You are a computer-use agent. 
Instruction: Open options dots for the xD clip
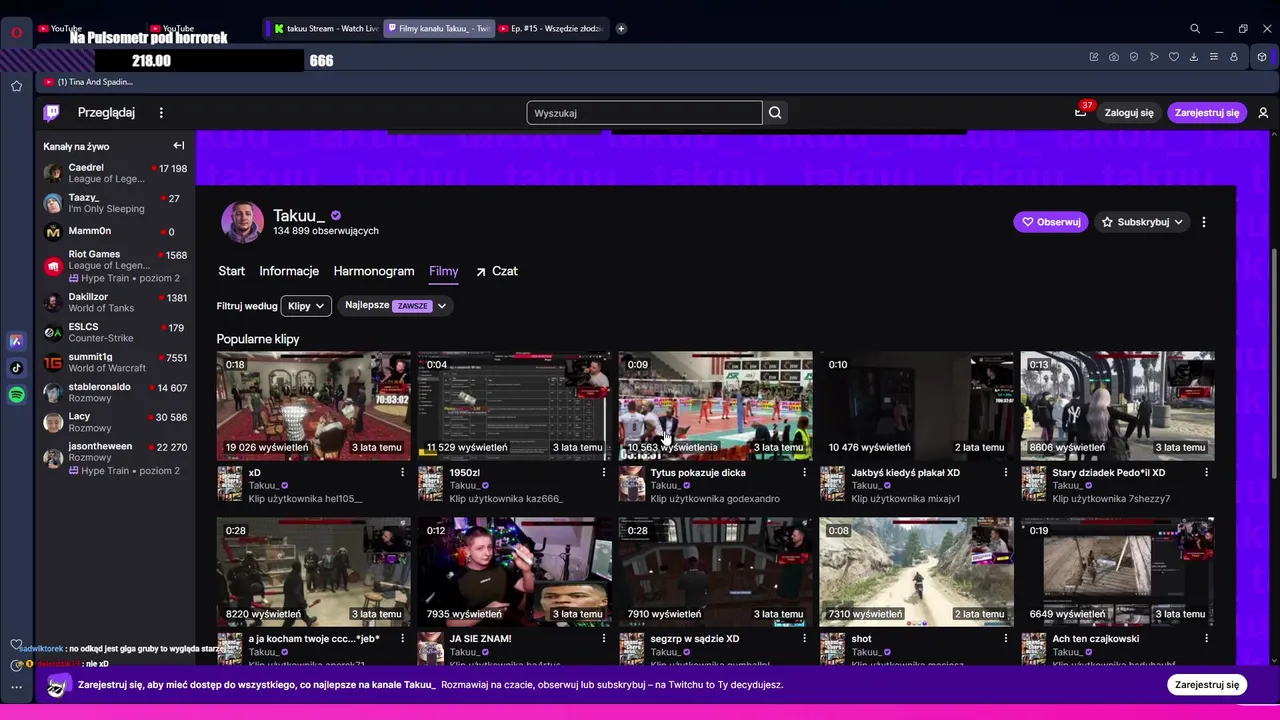[x=403, y=472]
